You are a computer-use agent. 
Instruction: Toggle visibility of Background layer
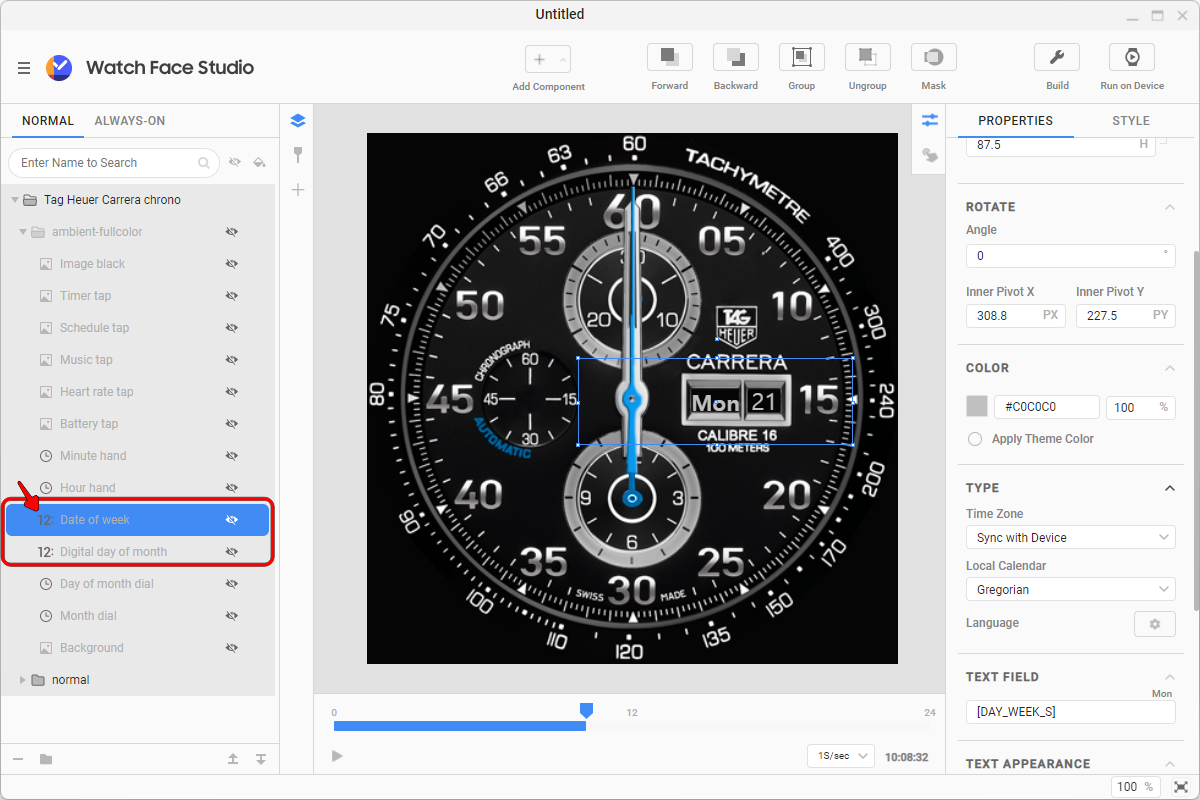click(x=231, y=648)
